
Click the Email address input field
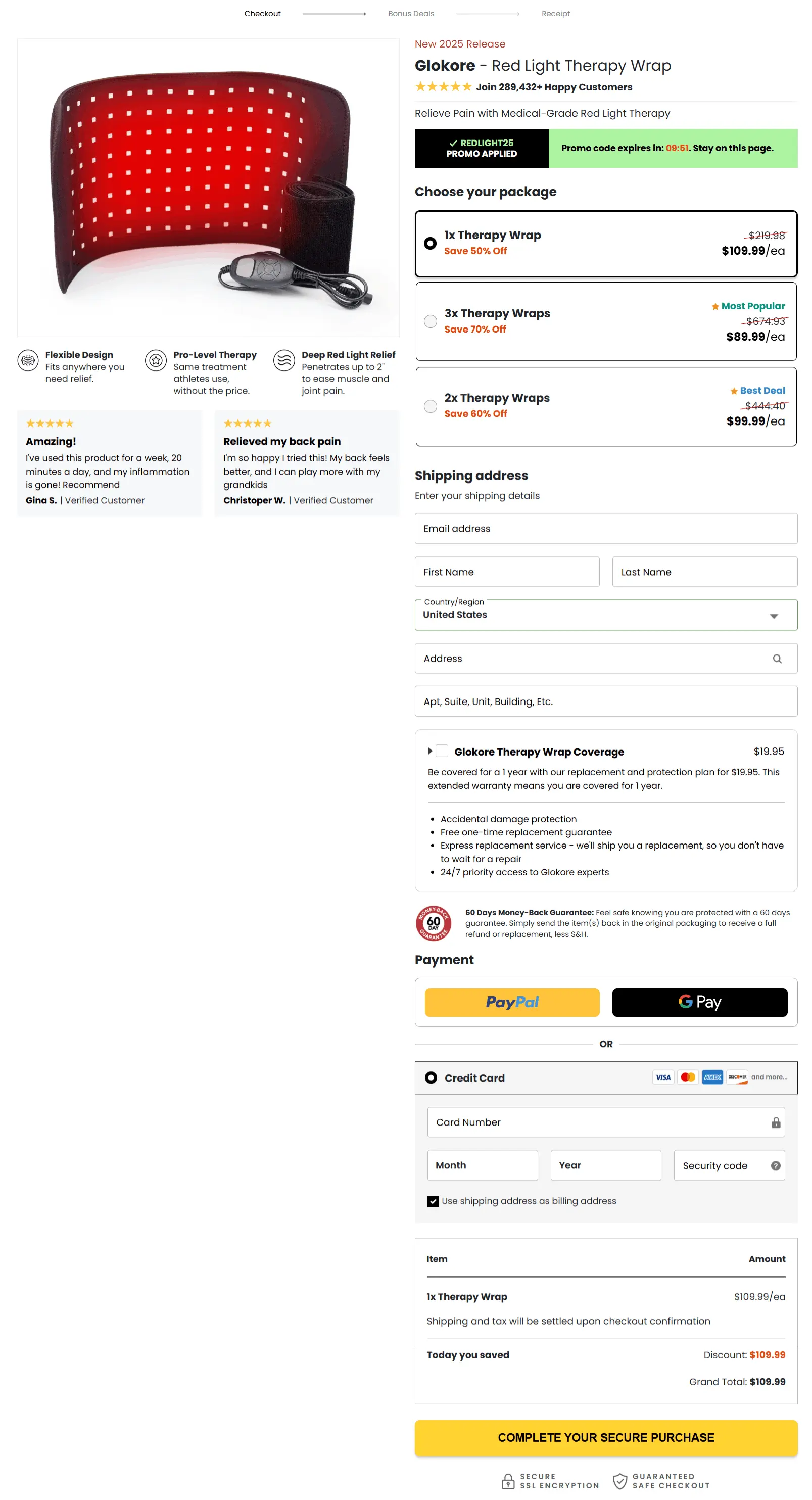605,528
